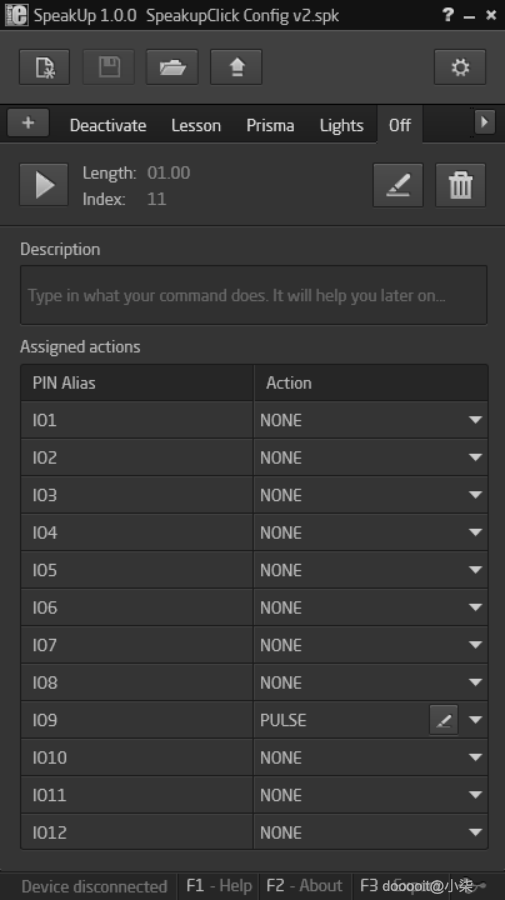Edit the IO9 PULSE action settings
This screenshot has height=900, width=505.
tap(444, 720)
